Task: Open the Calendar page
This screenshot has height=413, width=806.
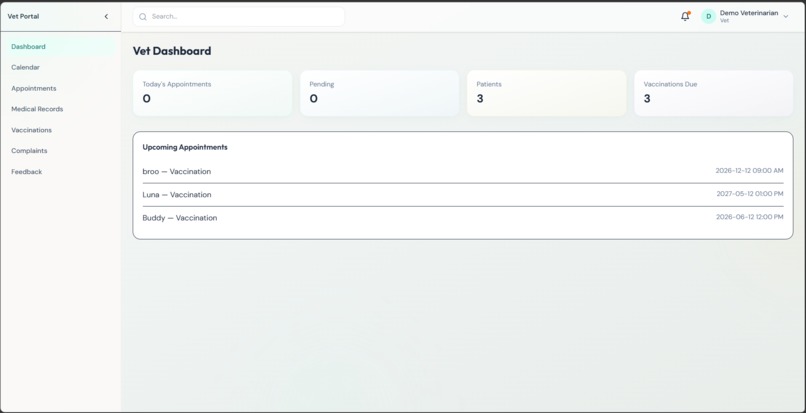Action: pos(61,67)
